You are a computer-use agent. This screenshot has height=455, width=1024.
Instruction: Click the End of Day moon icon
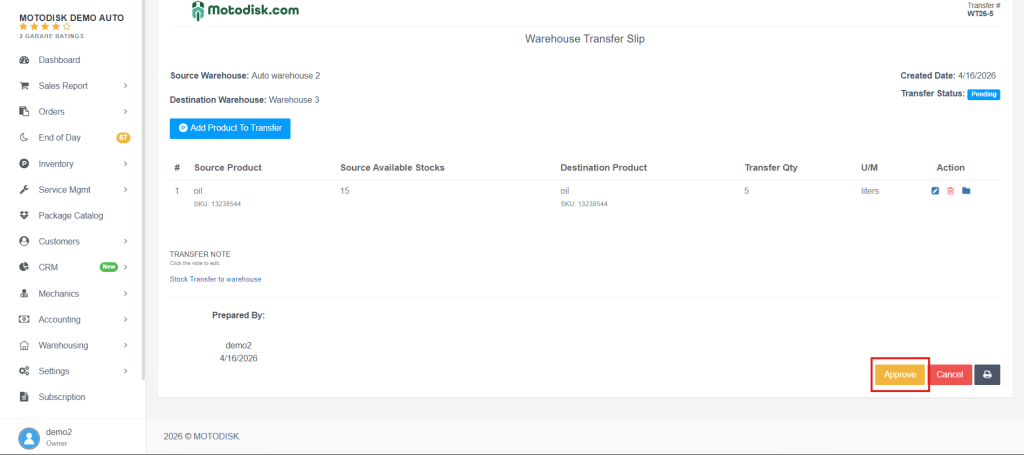coord(24,138)
